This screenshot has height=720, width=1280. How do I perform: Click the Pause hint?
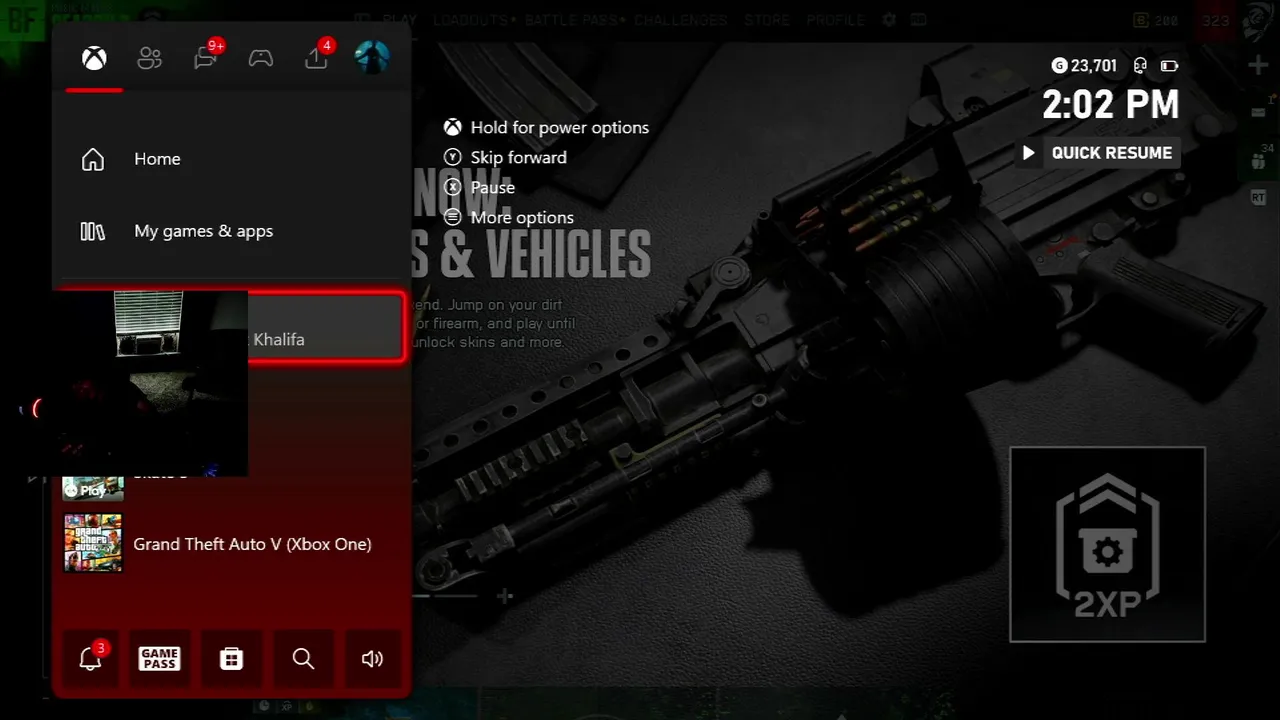[480, 188]
